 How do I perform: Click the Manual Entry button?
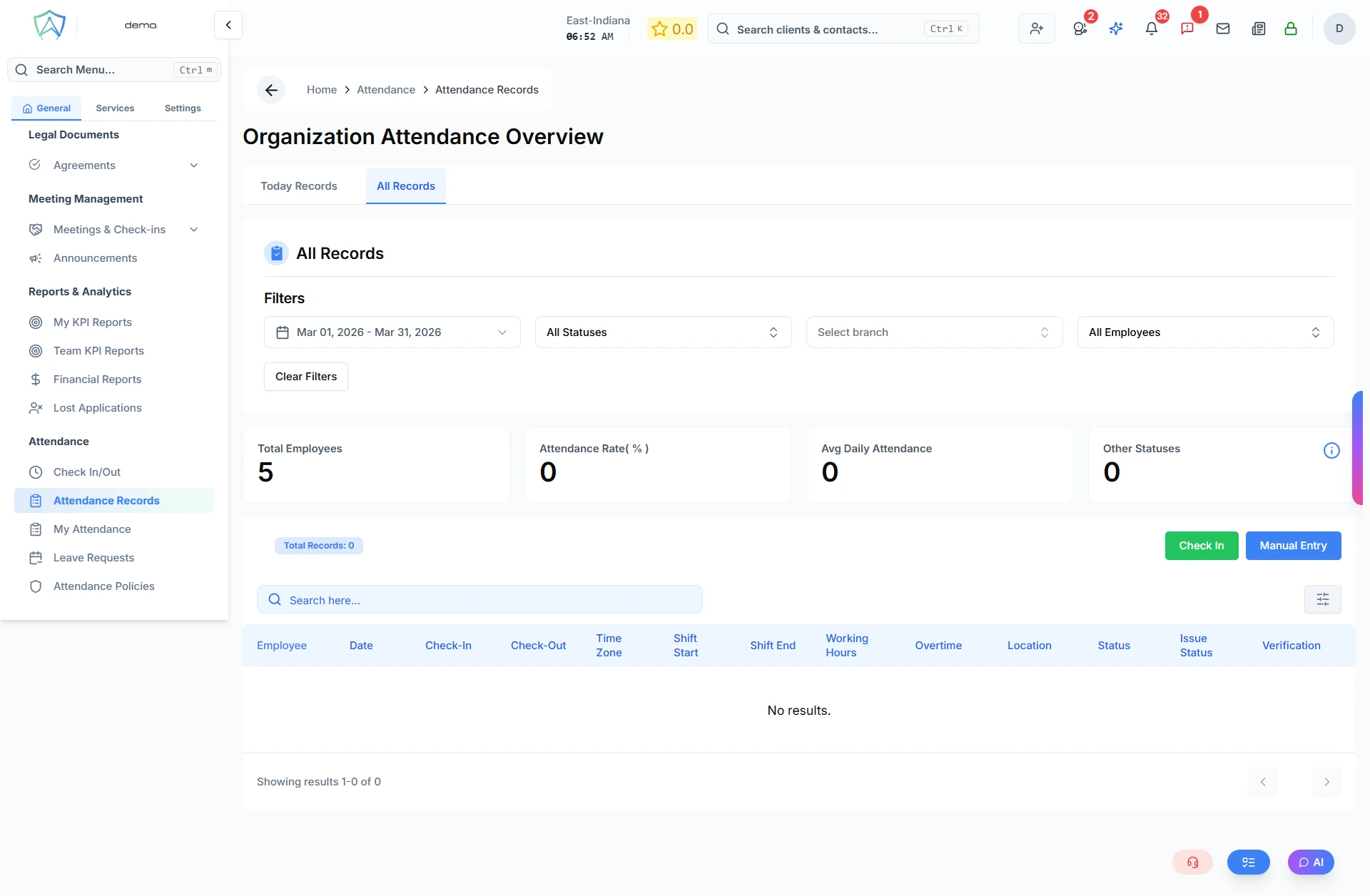1293,546
